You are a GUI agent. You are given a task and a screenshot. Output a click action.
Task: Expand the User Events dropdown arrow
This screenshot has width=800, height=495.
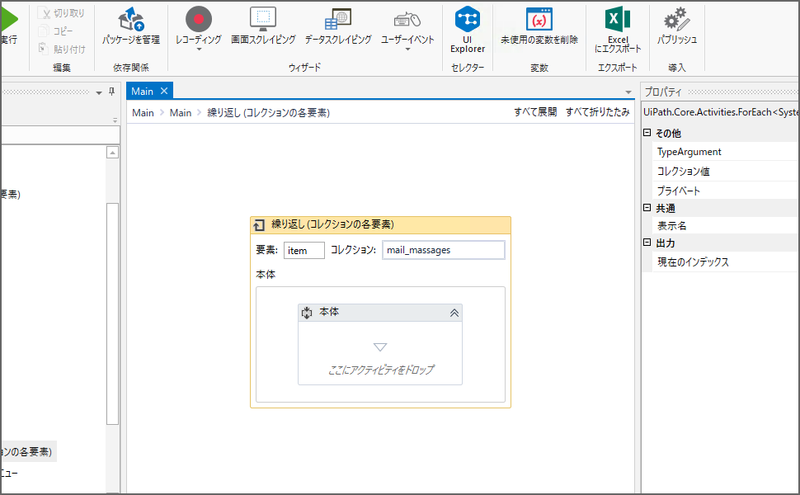pyautogui.click(x=407, y=50)
